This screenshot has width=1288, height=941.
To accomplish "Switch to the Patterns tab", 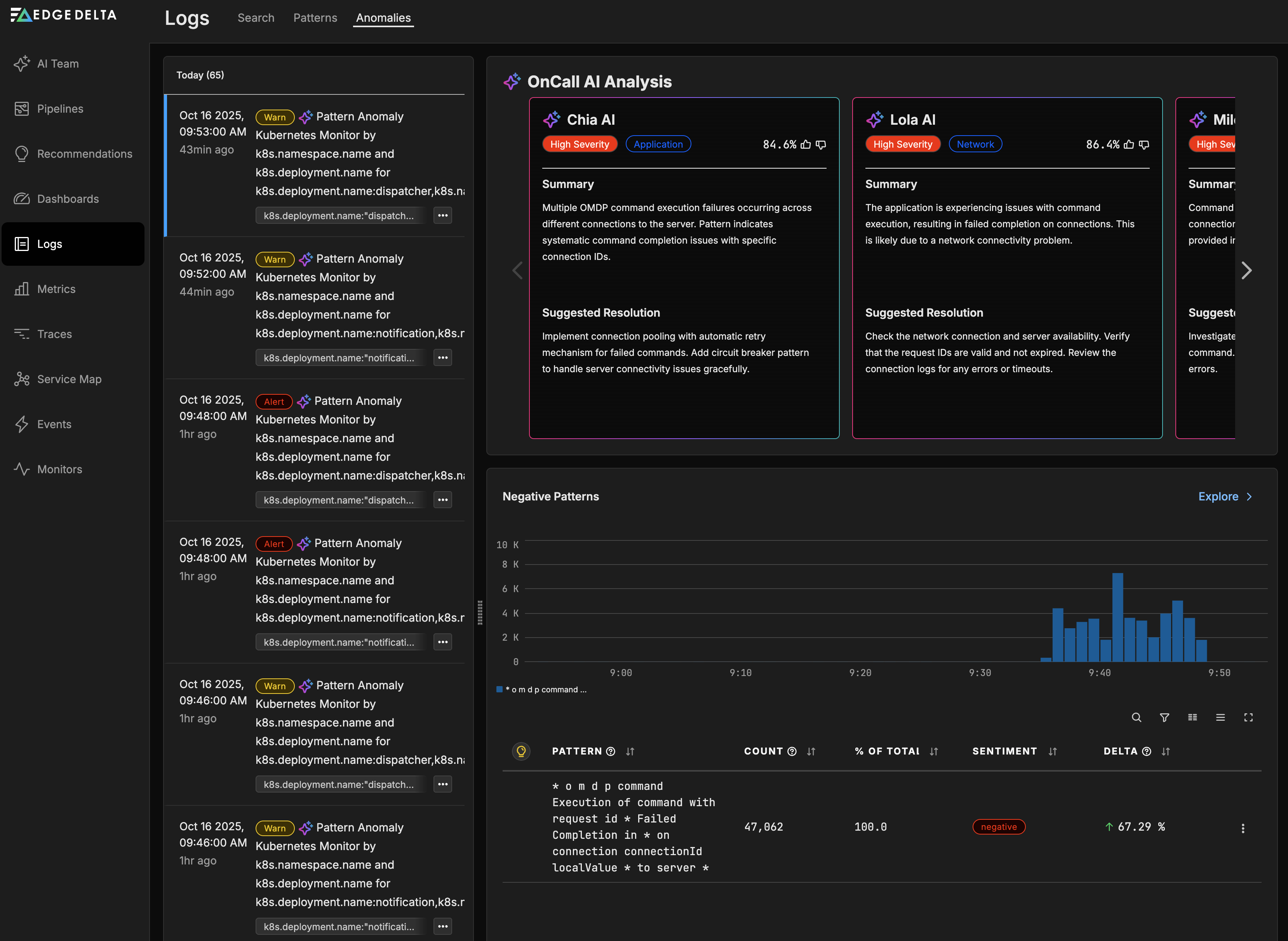I will [315, 17].
